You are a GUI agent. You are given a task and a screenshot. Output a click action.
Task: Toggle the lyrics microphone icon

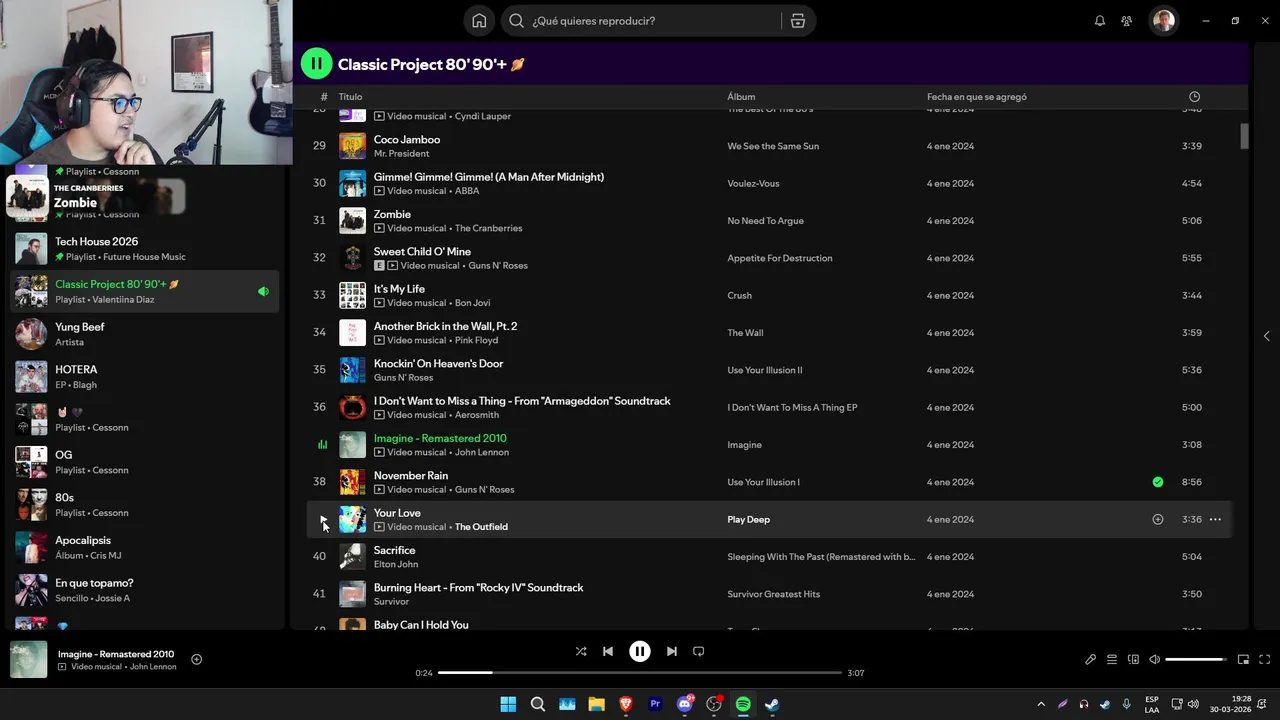1090,660
